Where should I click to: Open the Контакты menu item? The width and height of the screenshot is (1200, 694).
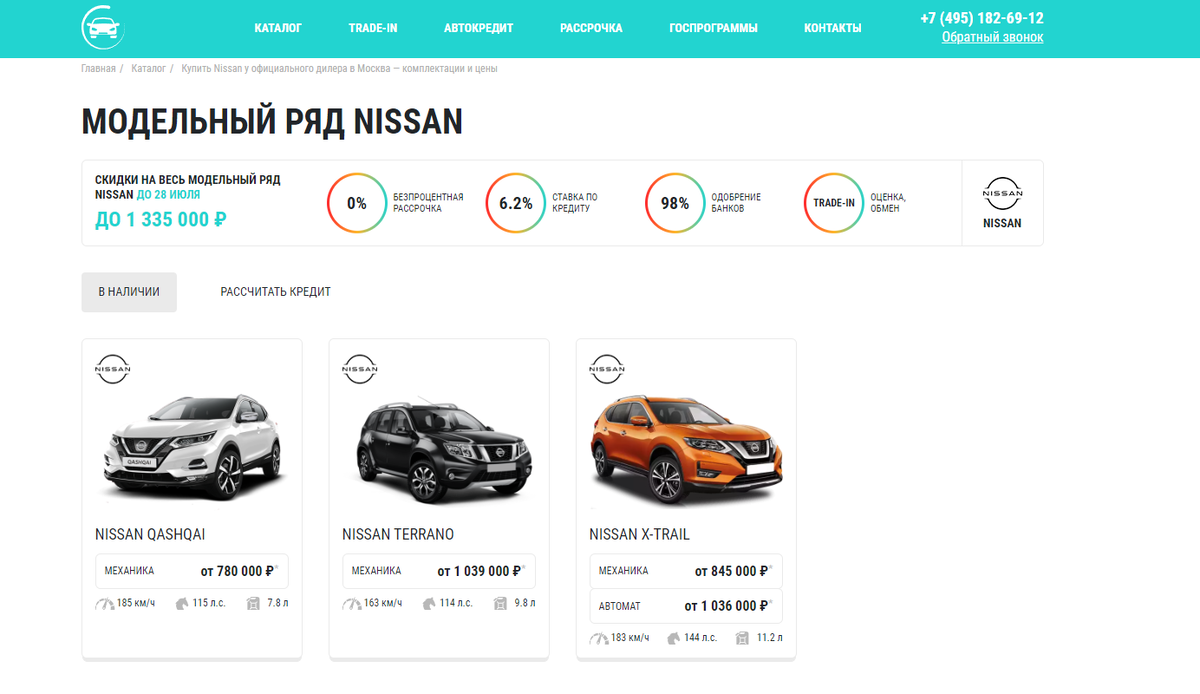point(833,28)
